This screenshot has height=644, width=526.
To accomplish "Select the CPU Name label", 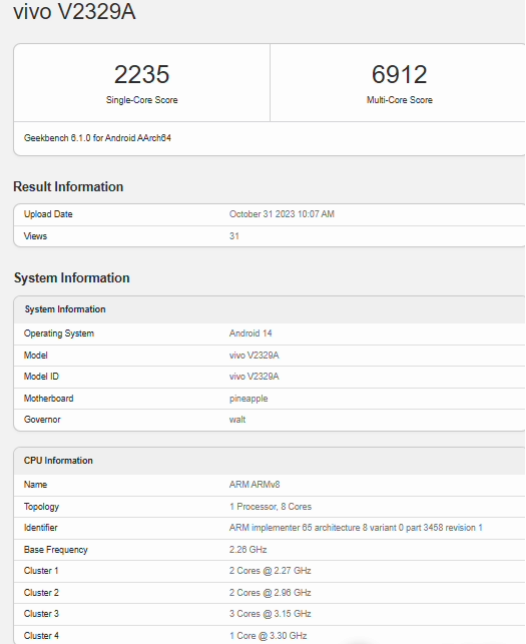I will pyautogui.click(x=35, y=485).
